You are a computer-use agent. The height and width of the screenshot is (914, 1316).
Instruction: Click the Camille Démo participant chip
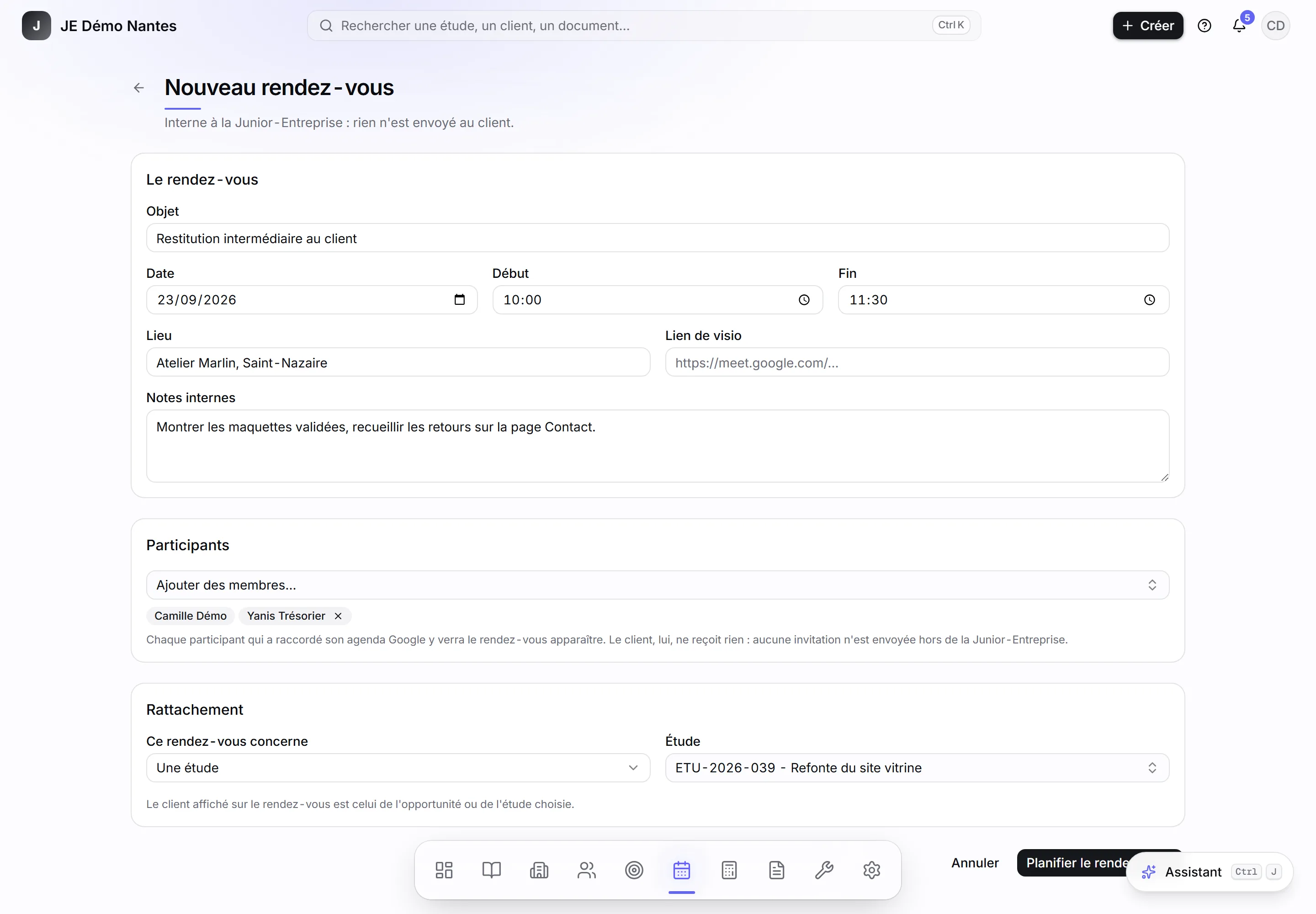tap(190, 616)
